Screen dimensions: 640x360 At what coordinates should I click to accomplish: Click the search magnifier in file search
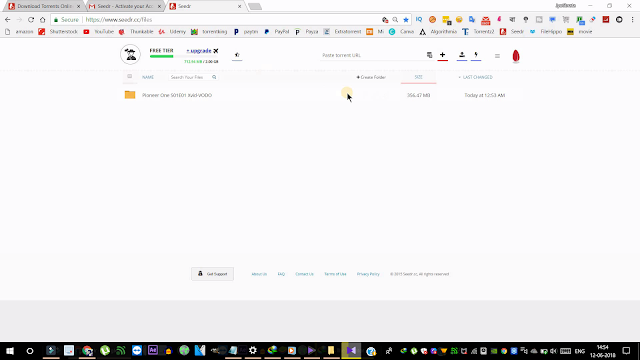tap(214, 77)
